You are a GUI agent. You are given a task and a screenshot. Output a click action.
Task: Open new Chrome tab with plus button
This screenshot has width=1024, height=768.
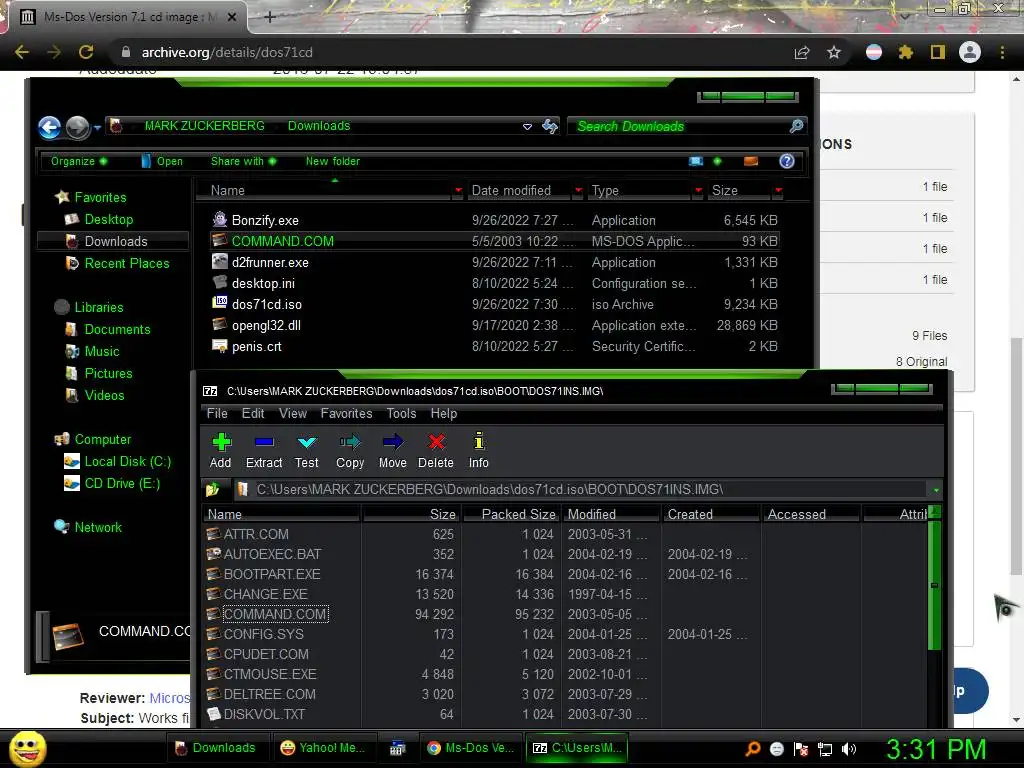point(269,17)
